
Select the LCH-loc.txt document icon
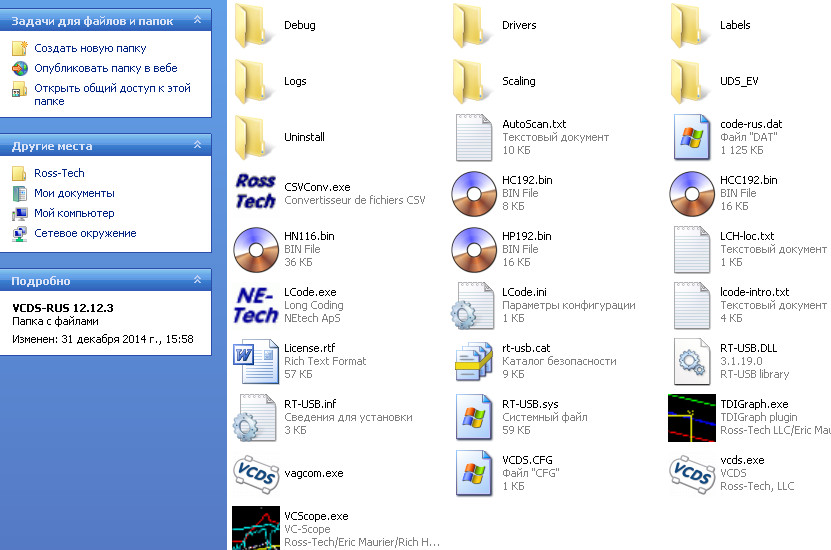click(692, 250)
